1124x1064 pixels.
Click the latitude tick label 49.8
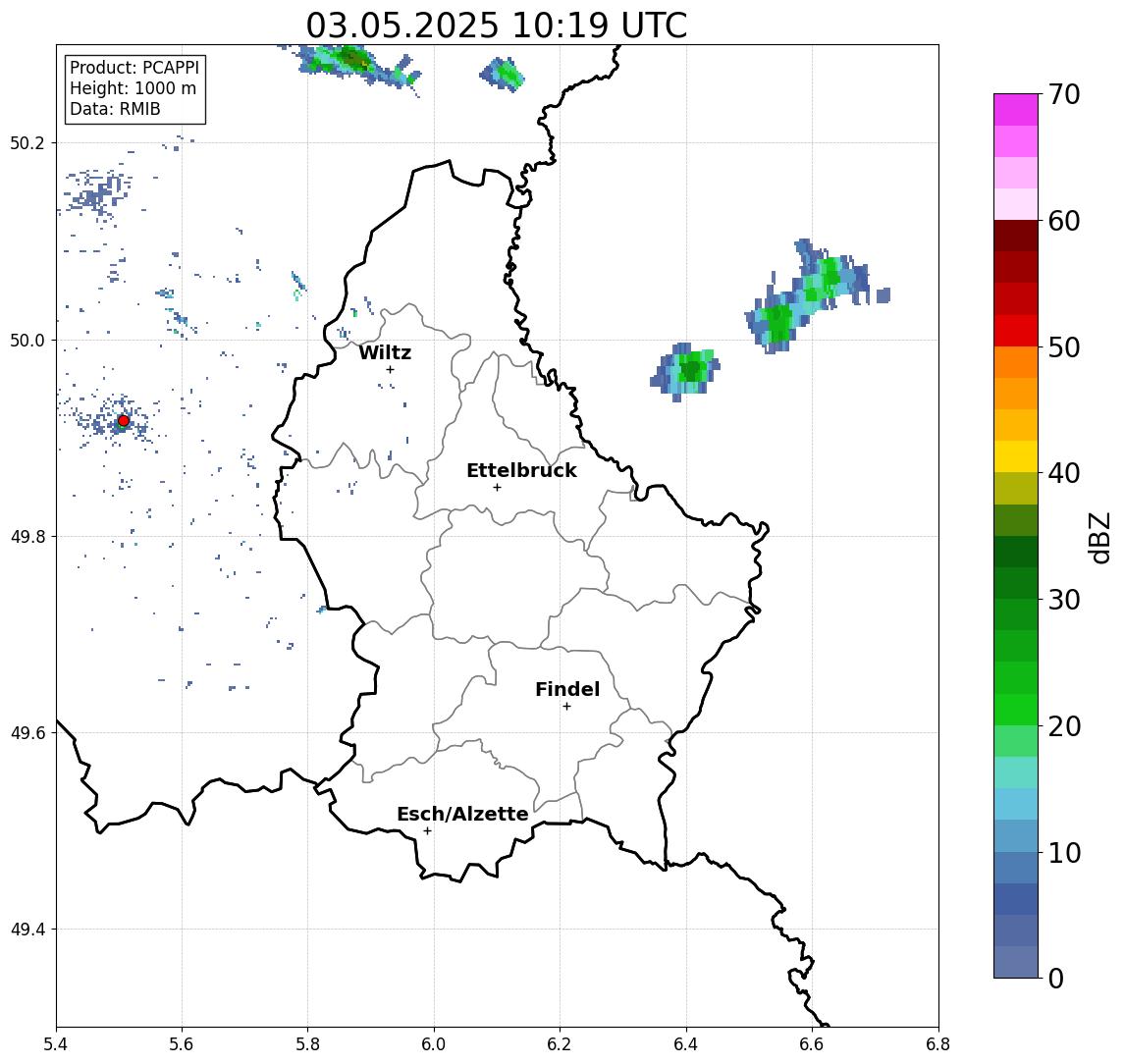[27, 536]
